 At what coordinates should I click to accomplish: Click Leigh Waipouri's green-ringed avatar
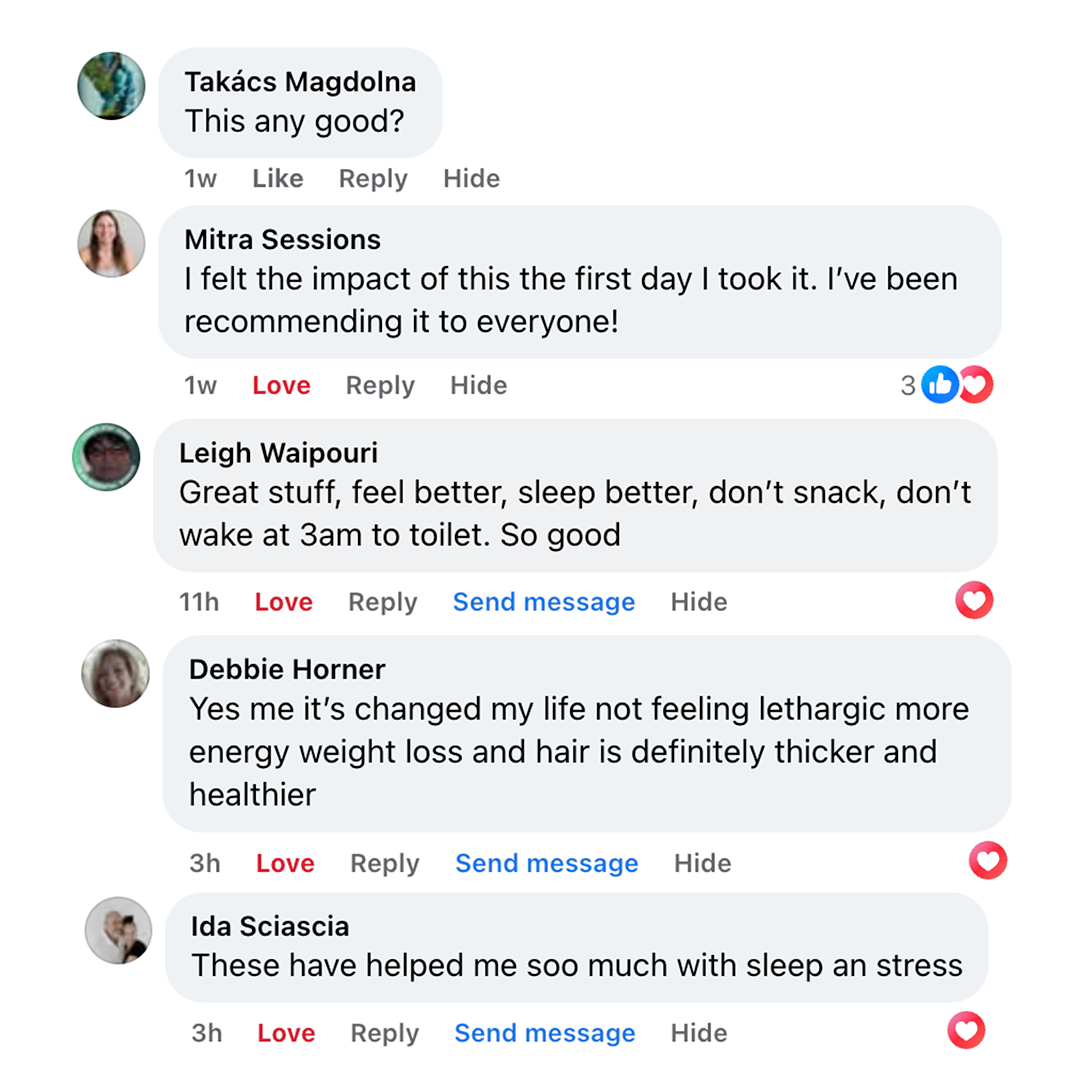[x=106, y=457]
